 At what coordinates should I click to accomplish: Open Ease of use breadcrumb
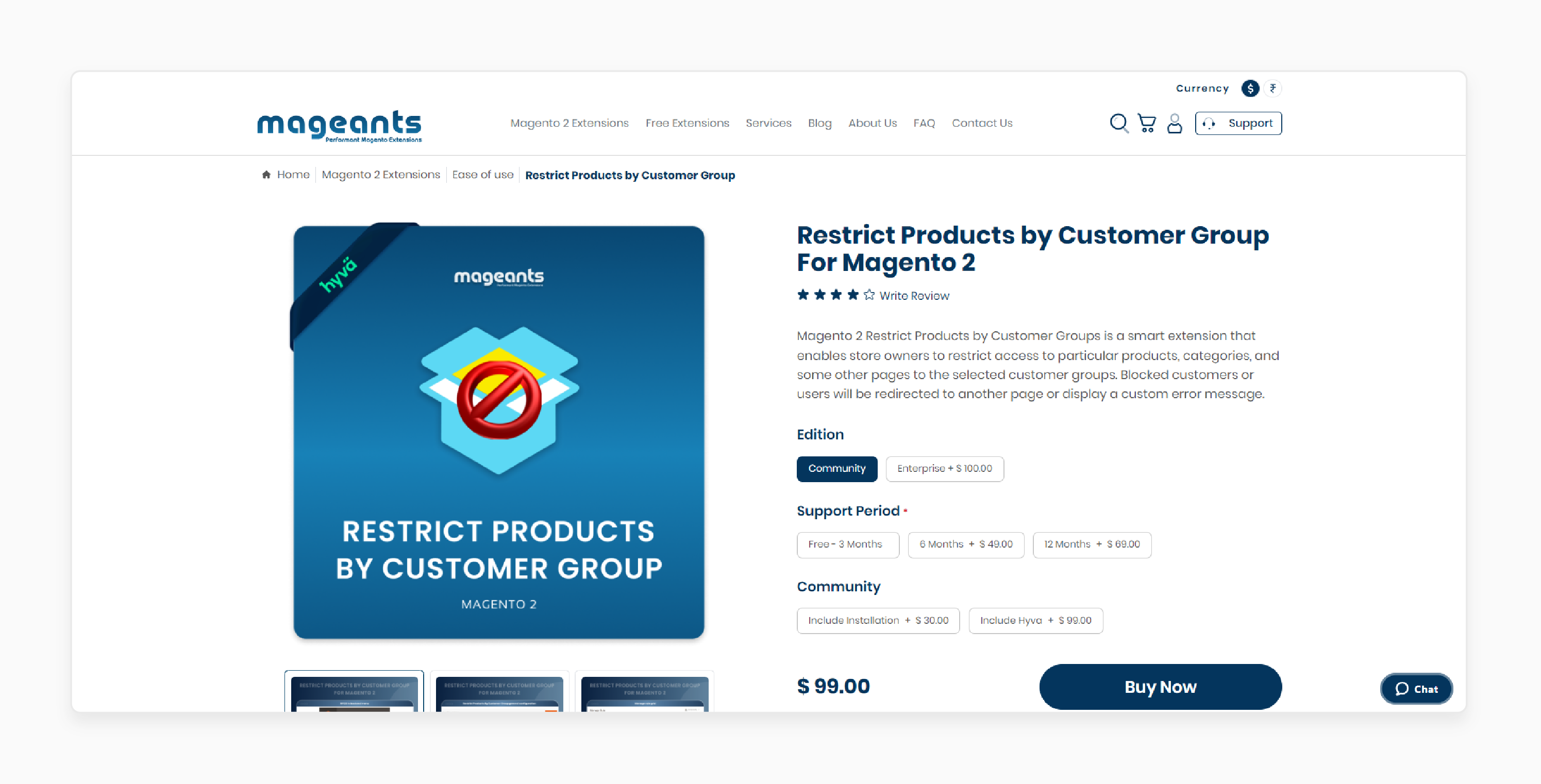tap(482, 175)
